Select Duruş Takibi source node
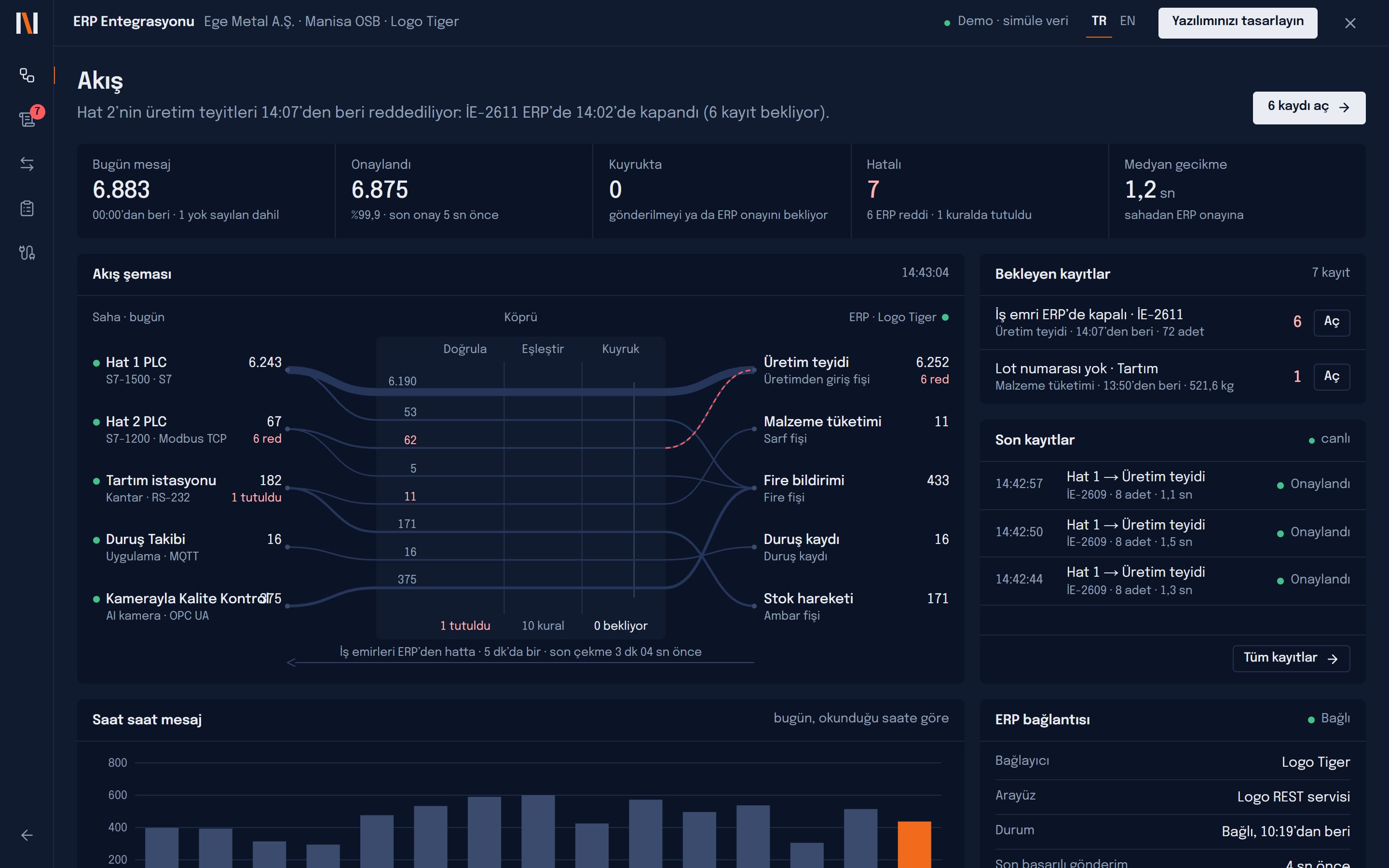The height and width of the screenshot is (868, 1389). tap(187, 547)
